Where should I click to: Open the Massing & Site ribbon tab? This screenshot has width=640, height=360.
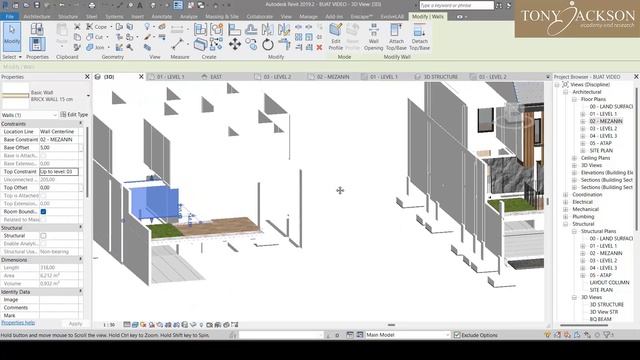[x=222, y=17]
